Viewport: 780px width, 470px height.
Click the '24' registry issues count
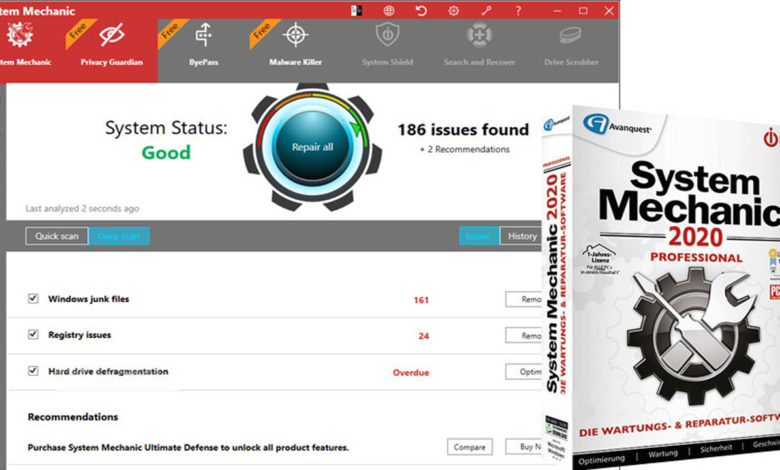423,336
